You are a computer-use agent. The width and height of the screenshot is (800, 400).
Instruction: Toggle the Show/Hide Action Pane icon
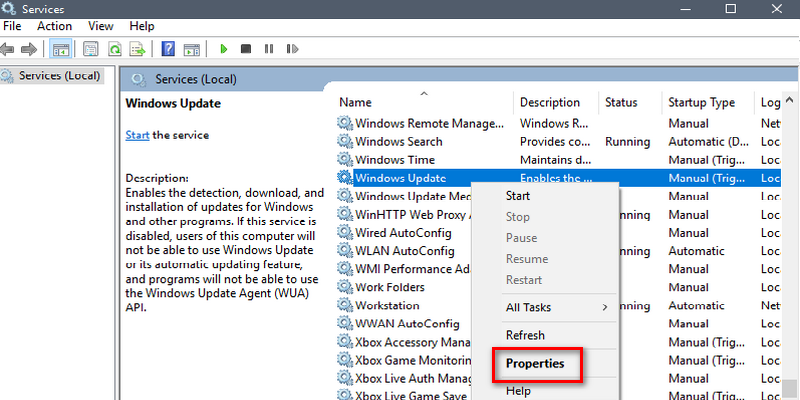tap(191, 48)
